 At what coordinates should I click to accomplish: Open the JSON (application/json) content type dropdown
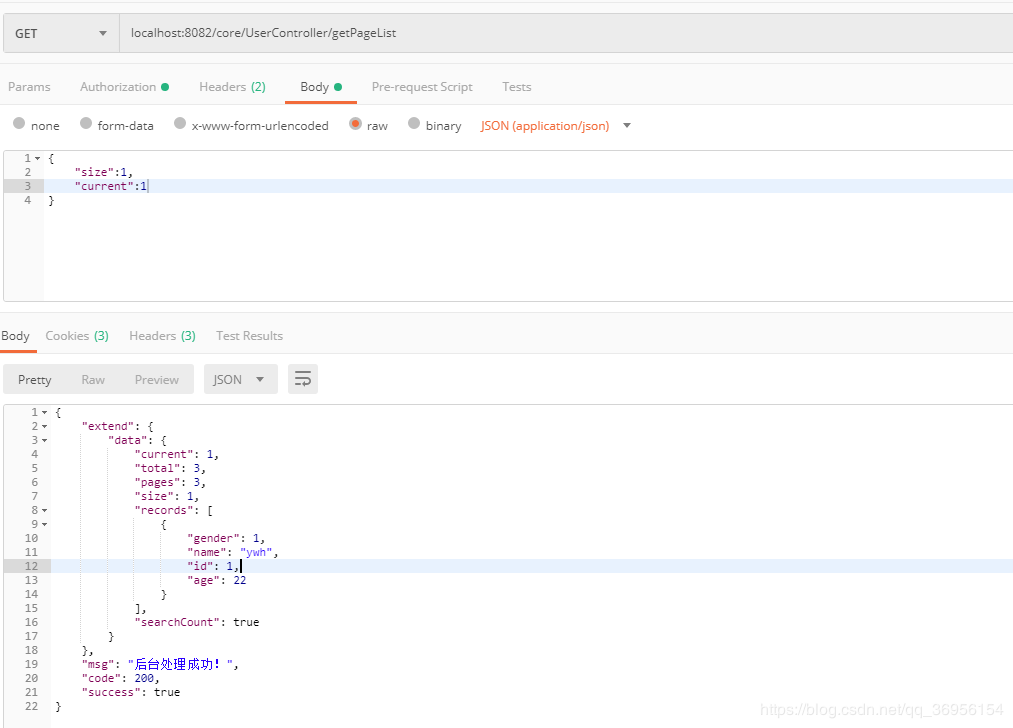pos(556,125)
